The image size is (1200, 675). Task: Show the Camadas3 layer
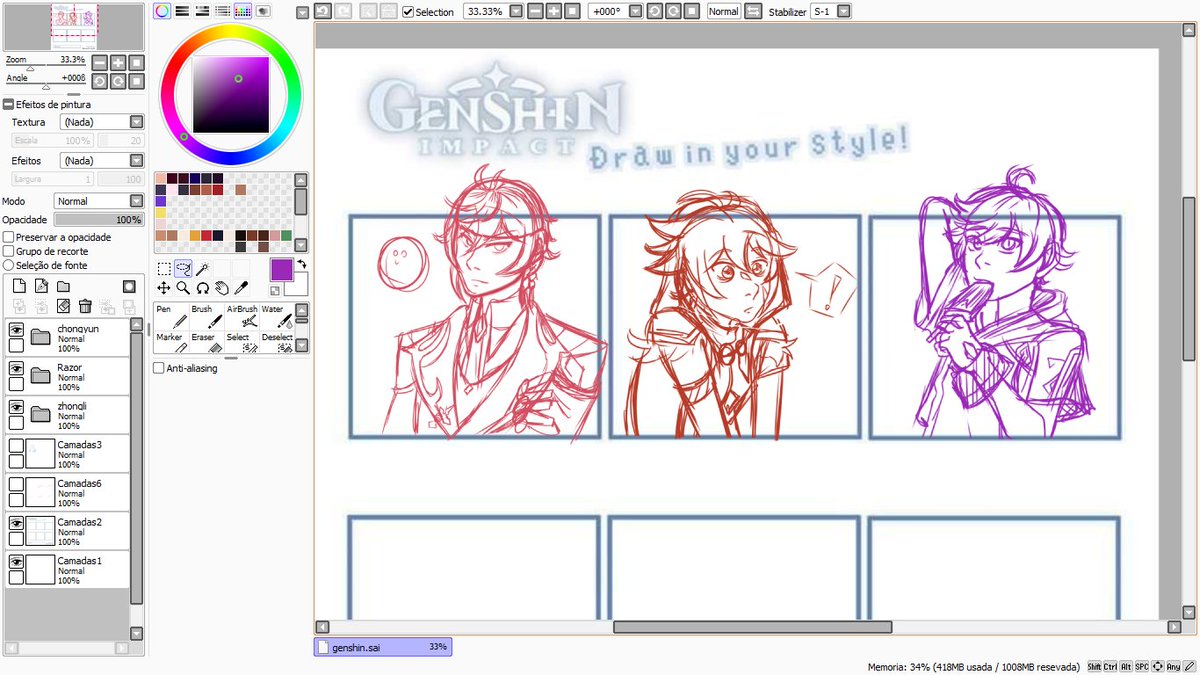pyautogui.click(x=16, y=446)
